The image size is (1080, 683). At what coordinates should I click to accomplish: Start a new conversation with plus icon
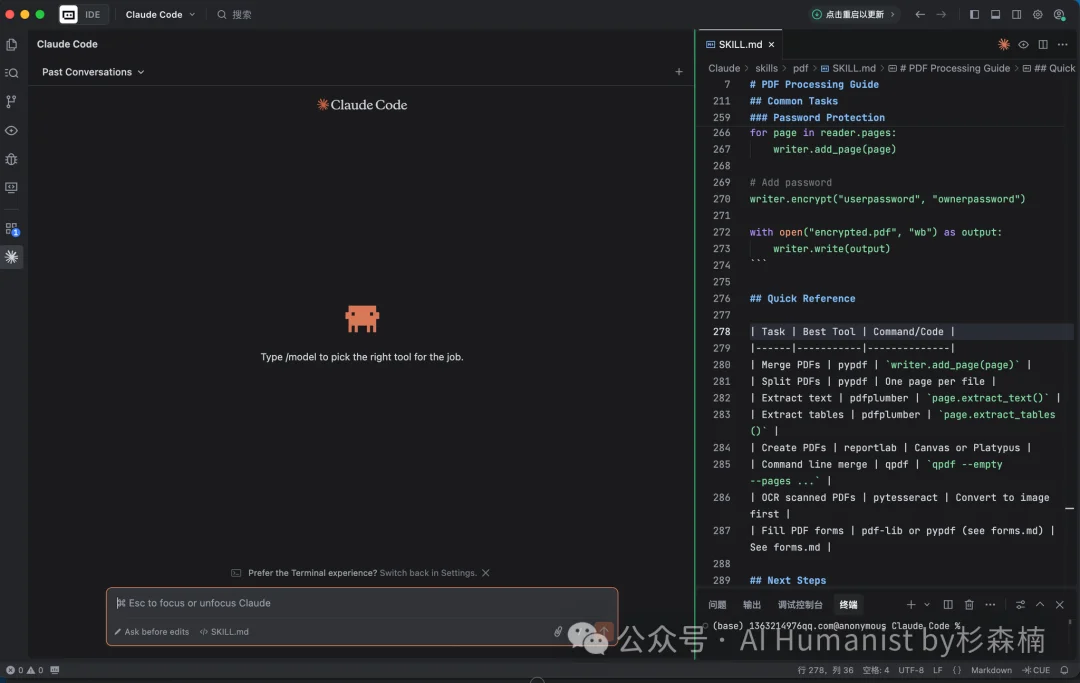tap(679, 72)
